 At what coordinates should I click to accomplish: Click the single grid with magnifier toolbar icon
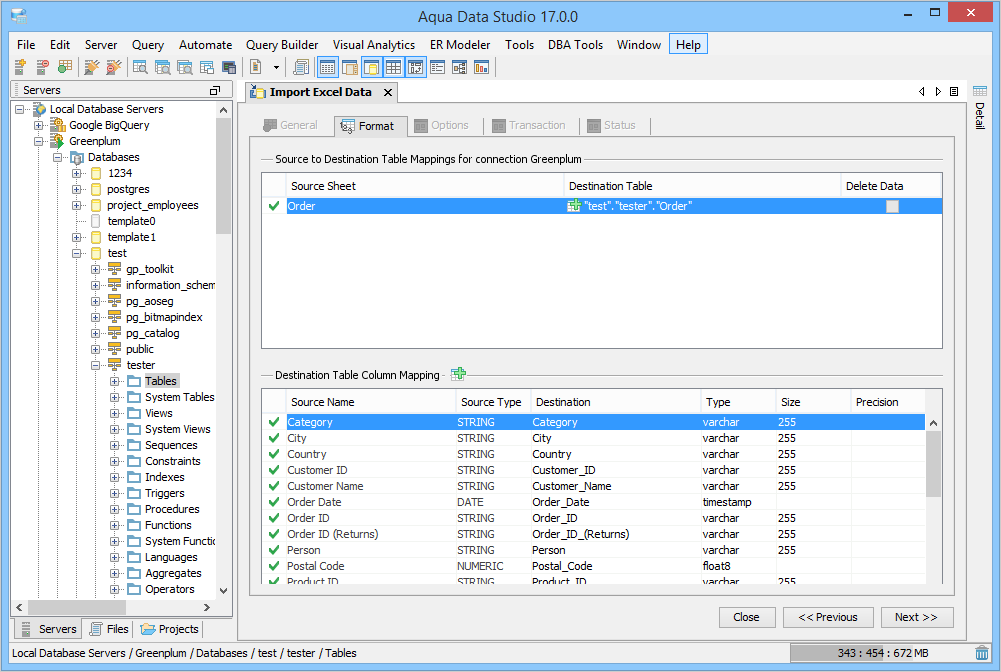(140, 66)
